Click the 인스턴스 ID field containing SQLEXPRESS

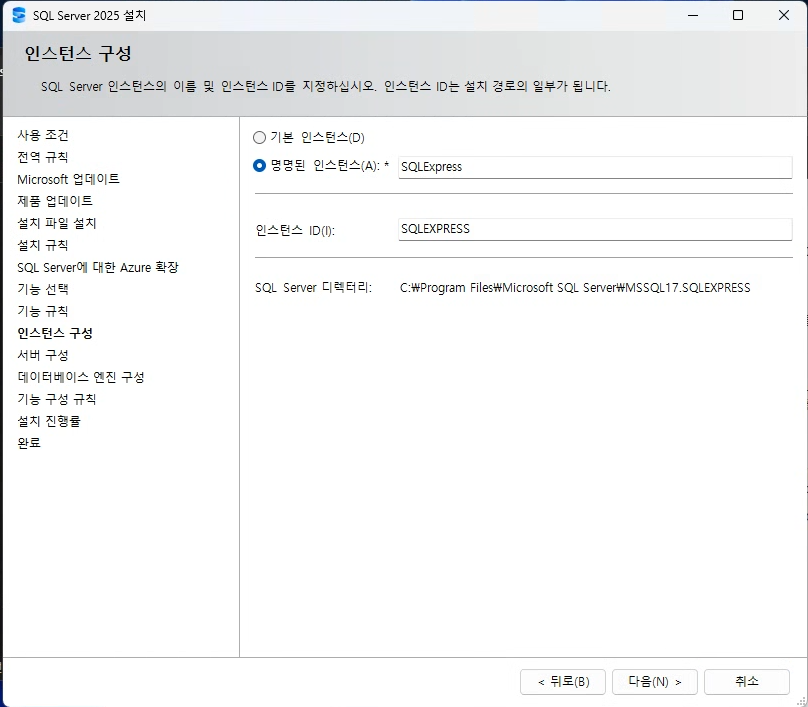coord(595,229)
